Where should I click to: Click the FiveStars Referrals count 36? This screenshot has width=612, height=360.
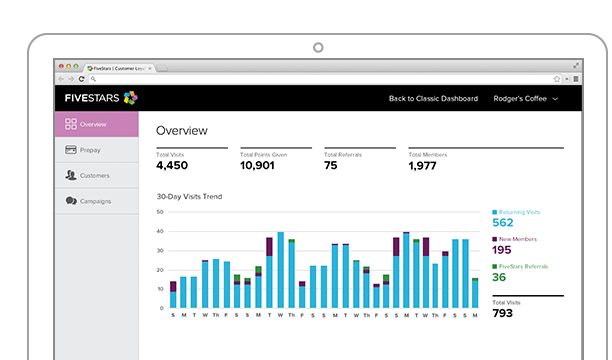(499, 277)
